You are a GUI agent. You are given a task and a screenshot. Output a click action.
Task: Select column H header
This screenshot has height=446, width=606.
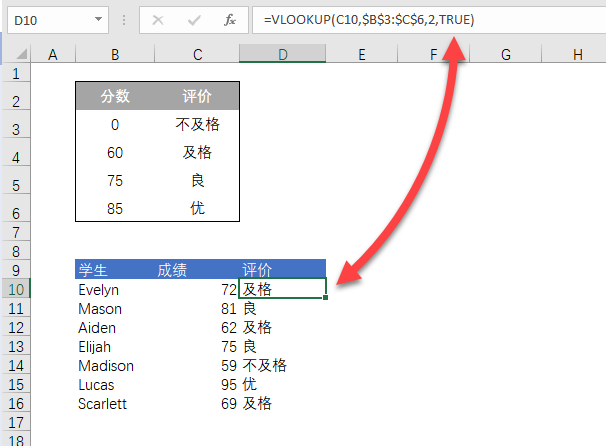578,55
